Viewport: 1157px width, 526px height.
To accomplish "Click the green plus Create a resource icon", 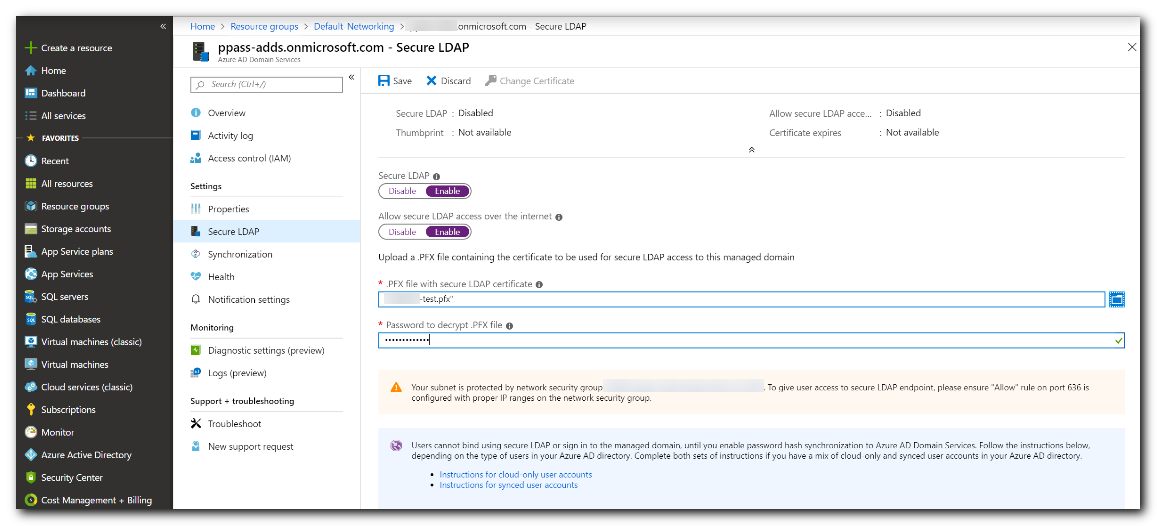I will [30, 48].
